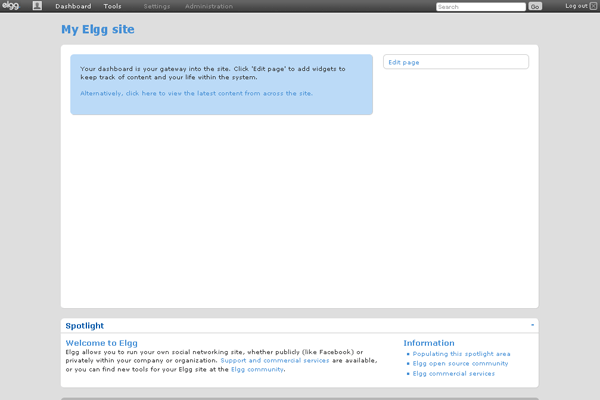Open the Support and commercial services link

288,360
